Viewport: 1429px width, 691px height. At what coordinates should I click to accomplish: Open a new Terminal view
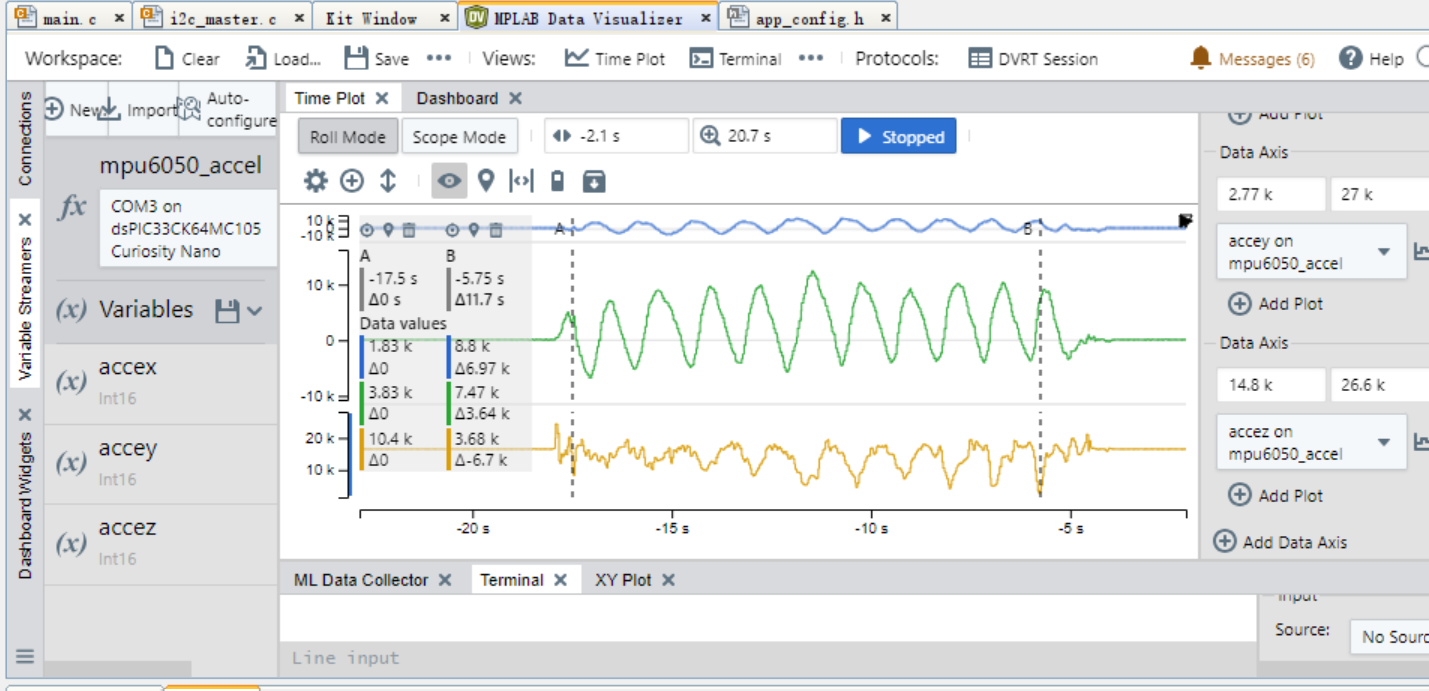(735, 58)
